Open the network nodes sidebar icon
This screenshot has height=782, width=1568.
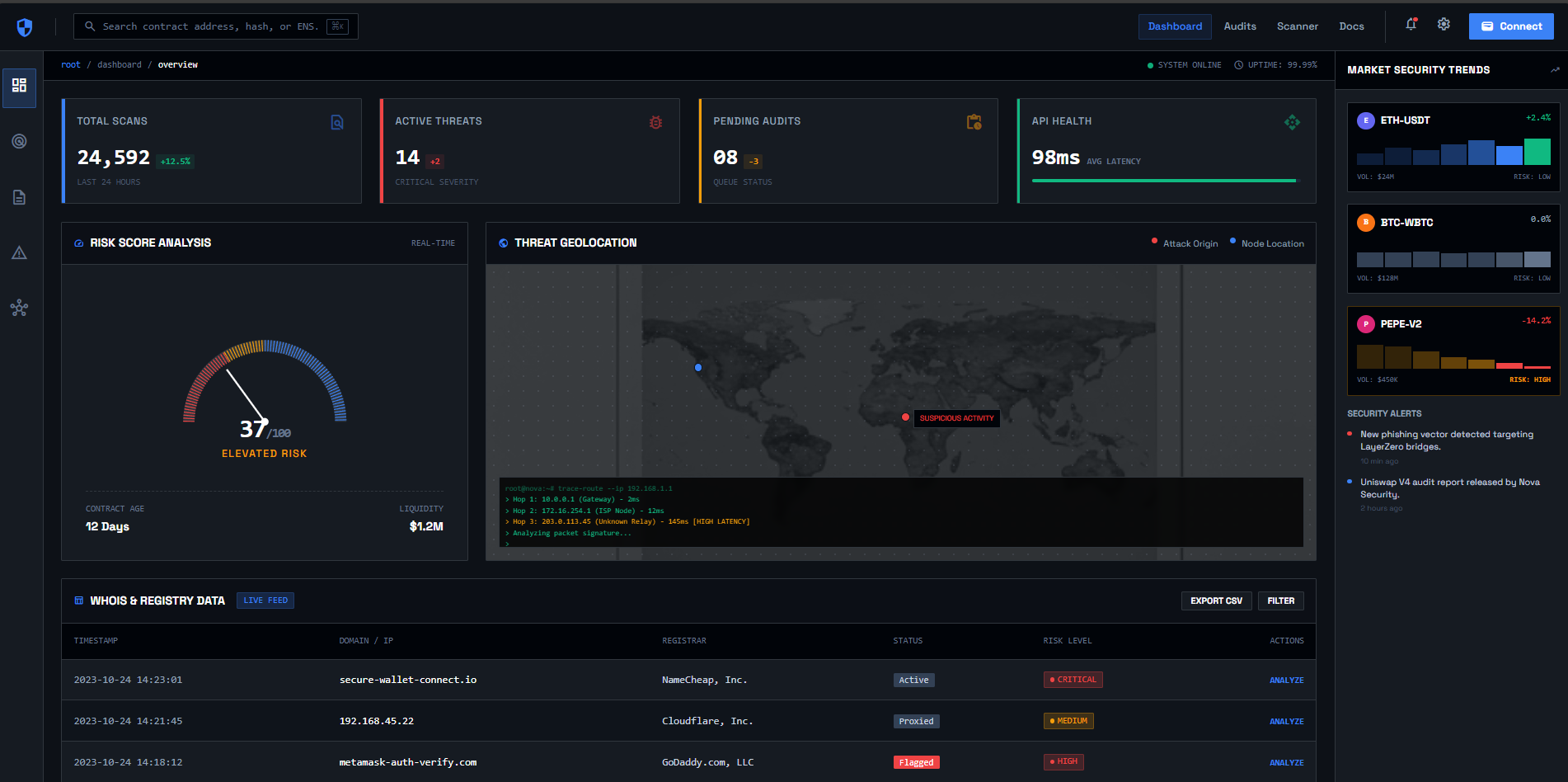point(19,309)
